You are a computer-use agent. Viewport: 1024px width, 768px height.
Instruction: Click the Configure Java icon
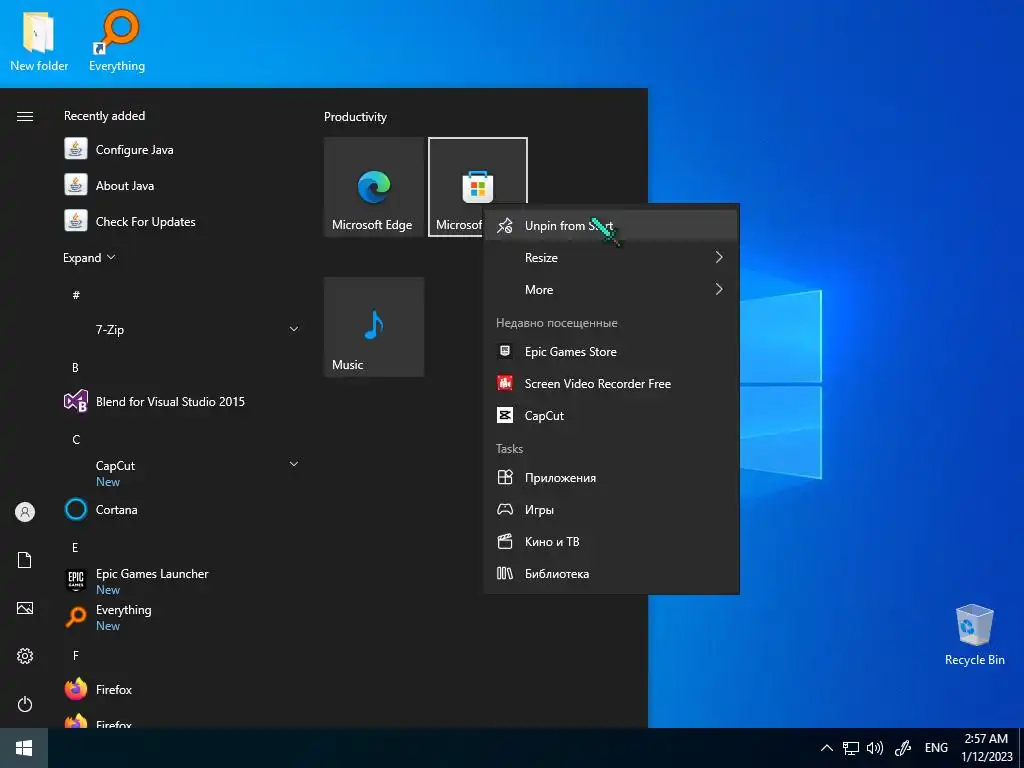click(x=76, y=149)
